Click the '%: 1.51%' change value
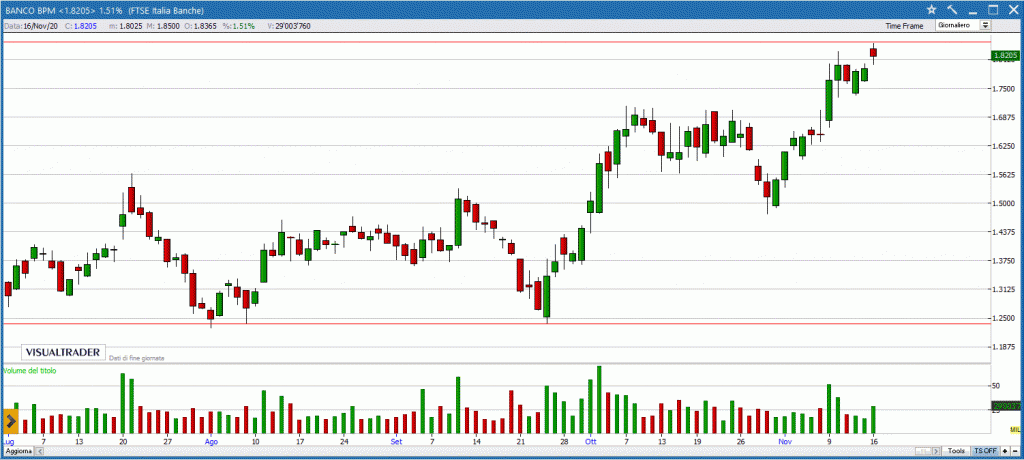The image size is (1024, 460). point(238,26)
